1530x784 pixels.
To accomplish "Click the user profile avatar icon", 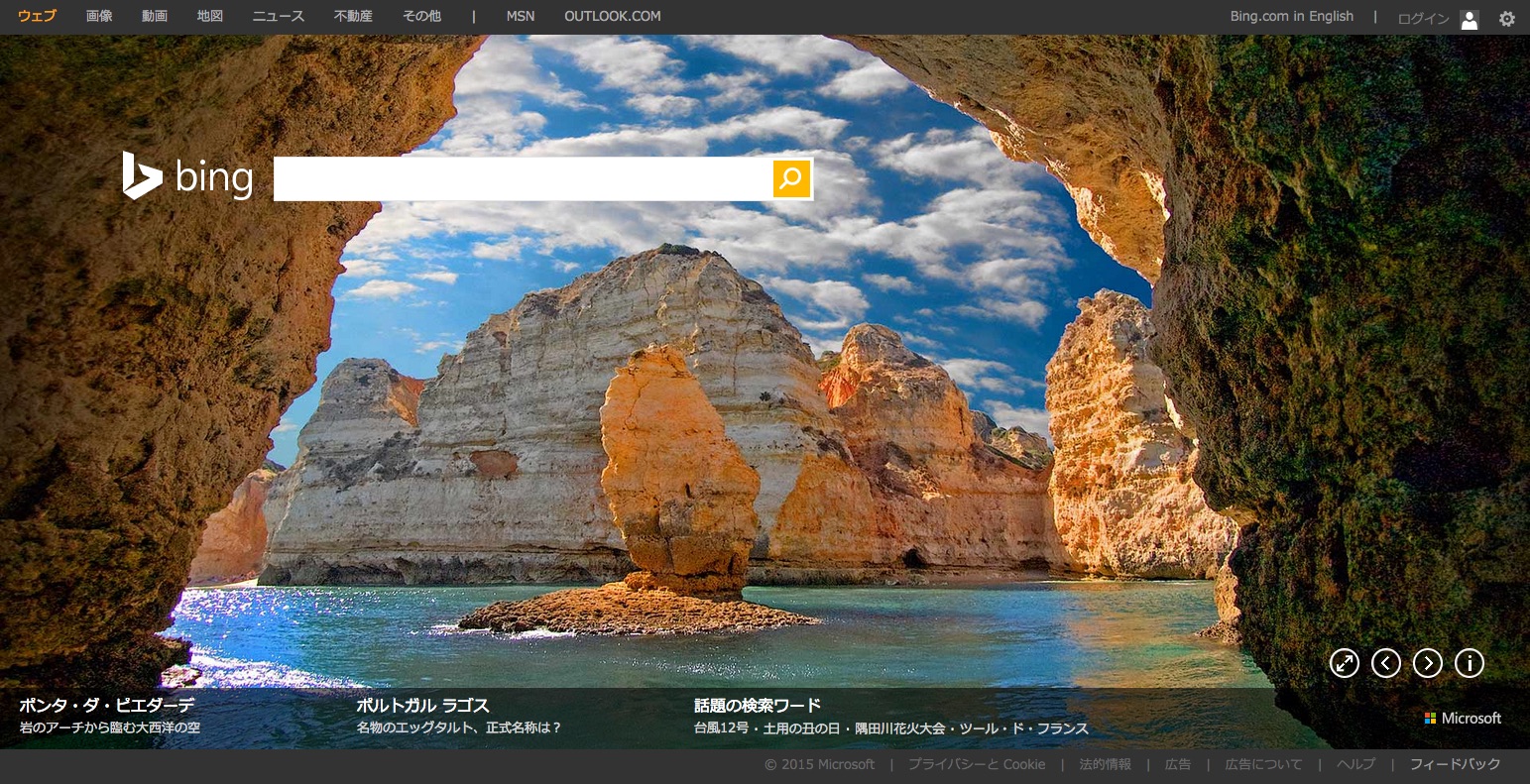I will click(1469, 19).
